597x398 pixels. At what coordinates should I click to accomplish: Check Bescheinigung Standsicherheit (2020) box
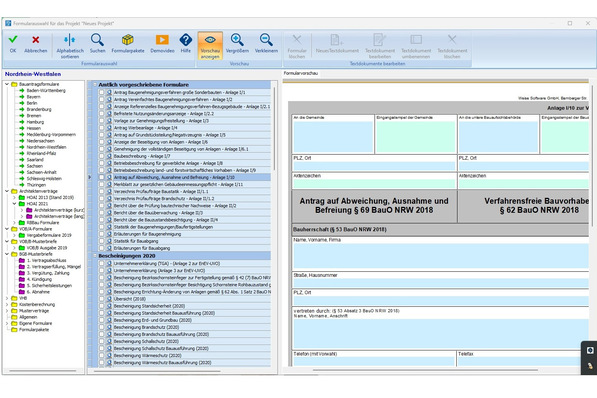[102, 306]
